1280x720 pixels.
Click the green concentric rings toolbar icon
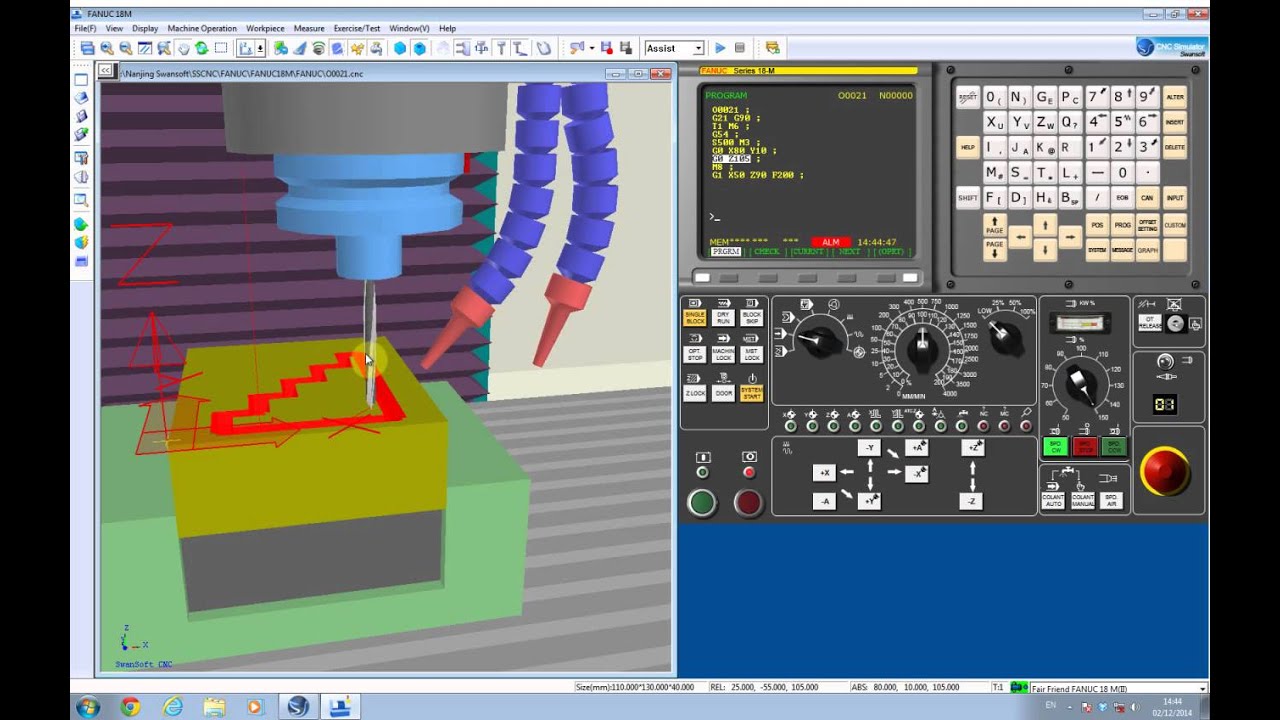coord(319,48)
